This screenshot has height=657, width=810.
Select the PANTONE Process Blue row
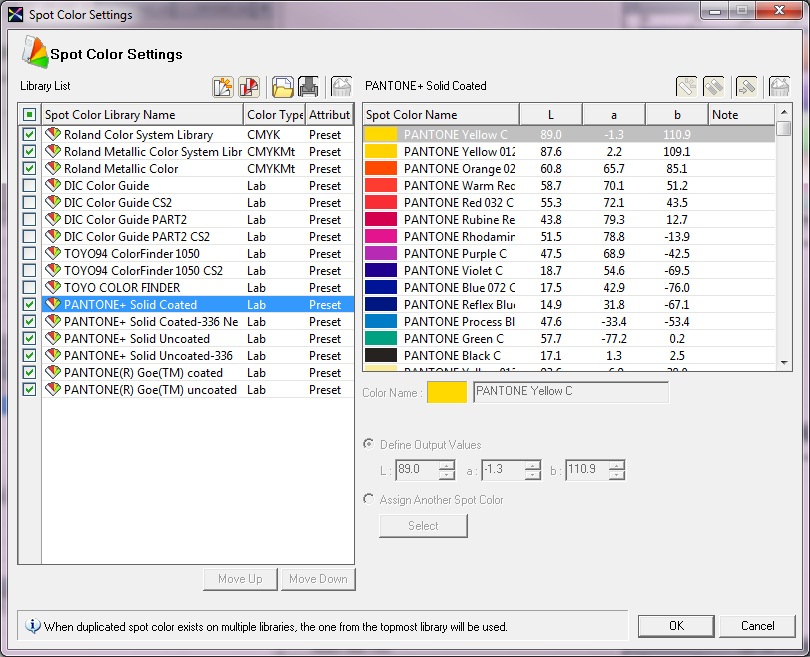[569, 321]
